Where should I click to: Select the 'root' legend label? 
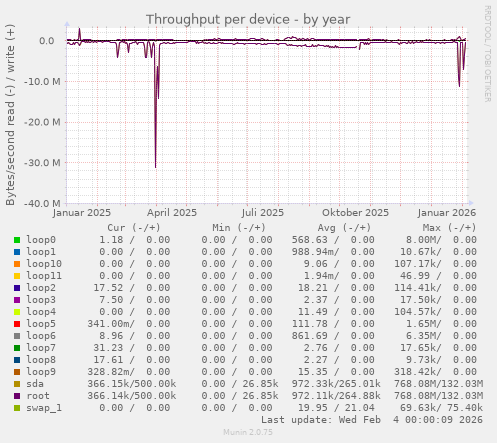tap(38, 396)
